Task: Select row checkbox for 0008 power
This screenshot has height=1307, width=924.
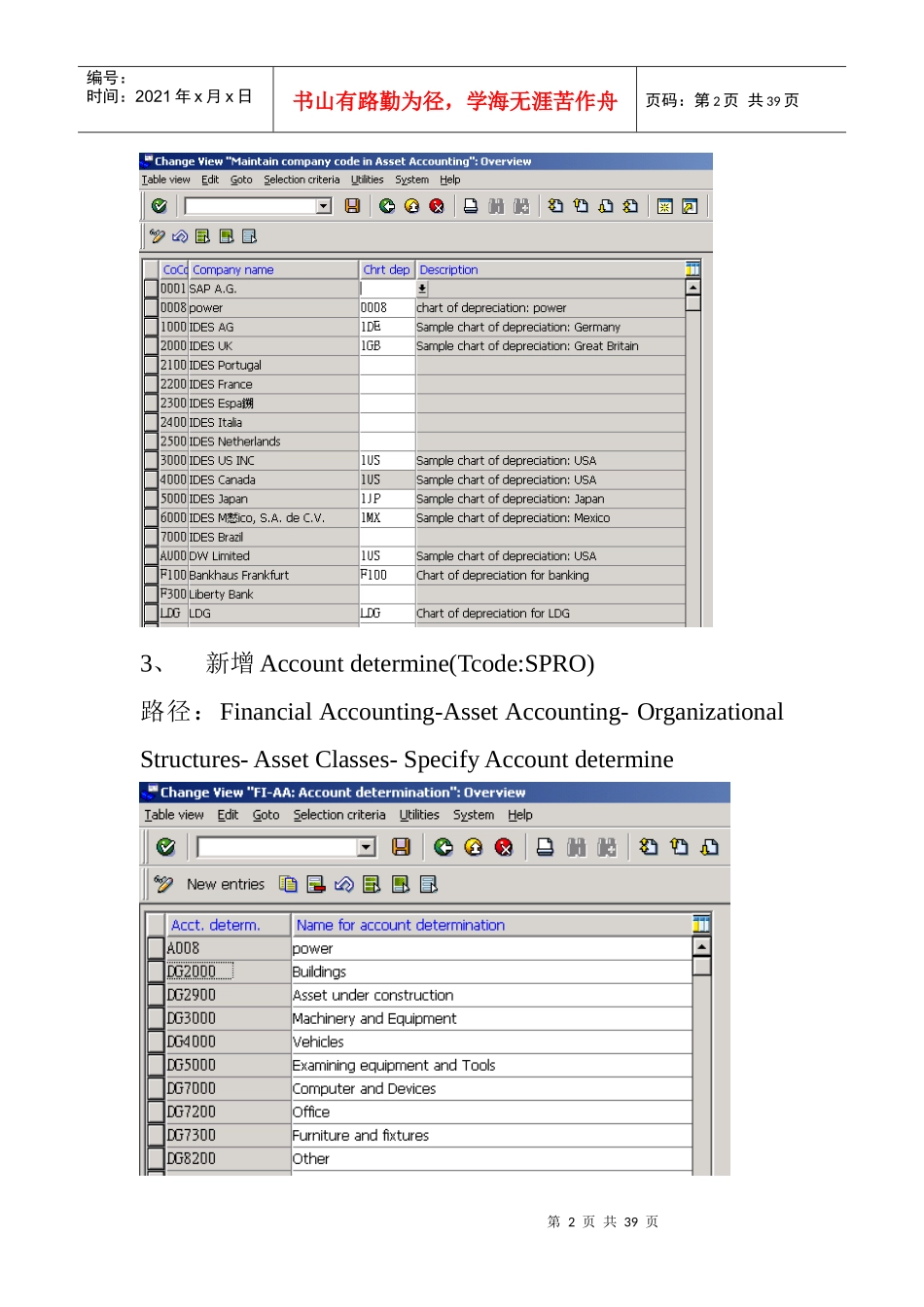Action: click(151, 307)
